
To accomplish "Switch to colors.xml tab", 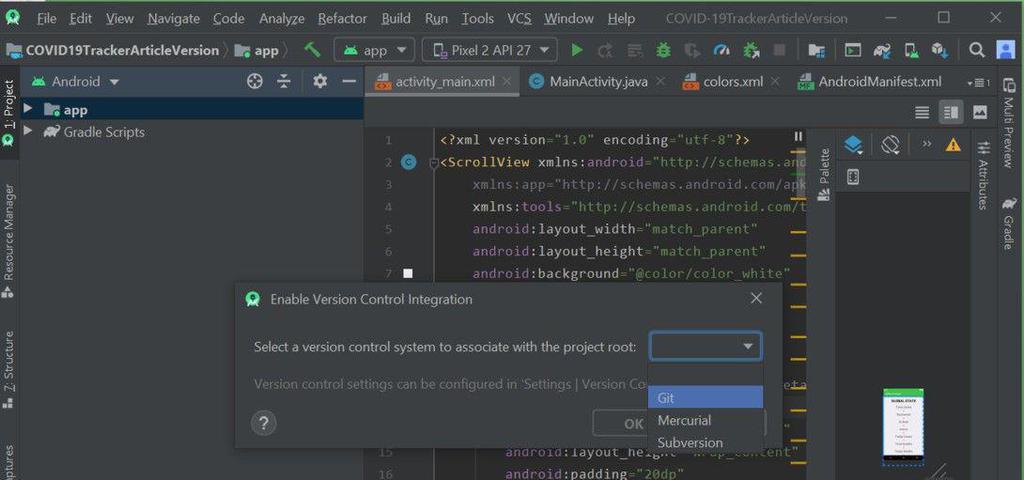I will (731, 82).
